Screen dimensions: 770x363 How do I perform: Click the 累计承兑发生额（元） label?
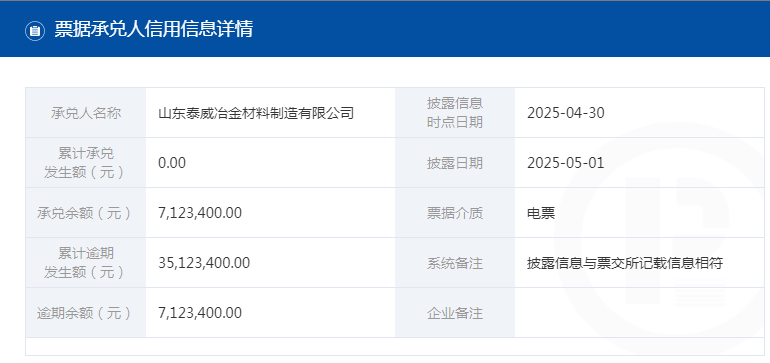(x=86, y=163)
